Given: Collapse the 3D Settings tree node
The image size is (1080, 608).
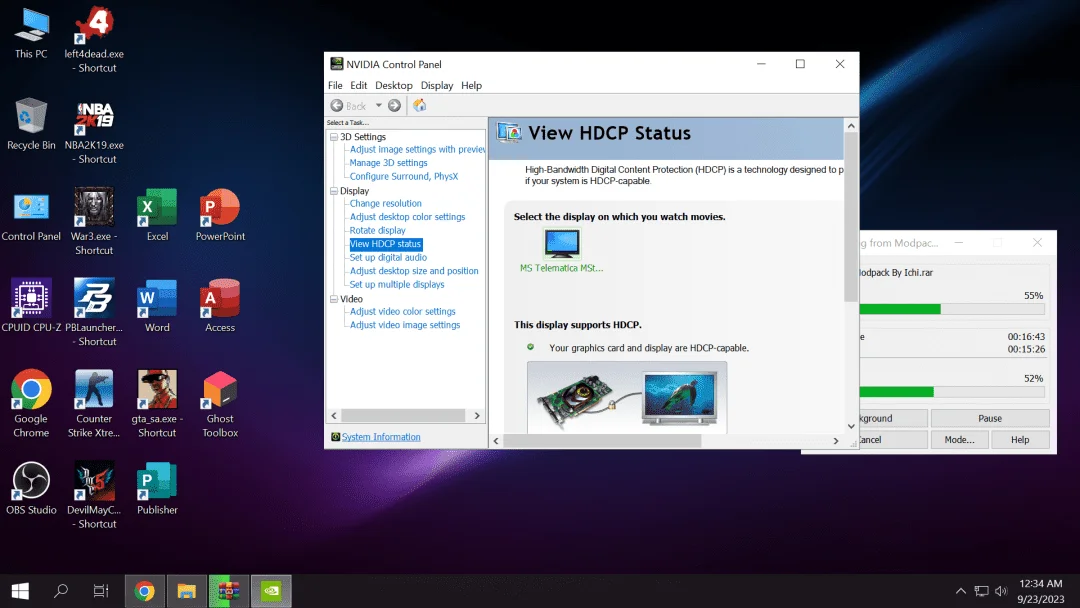Looking at the screenshot, I should coord(334,137).
